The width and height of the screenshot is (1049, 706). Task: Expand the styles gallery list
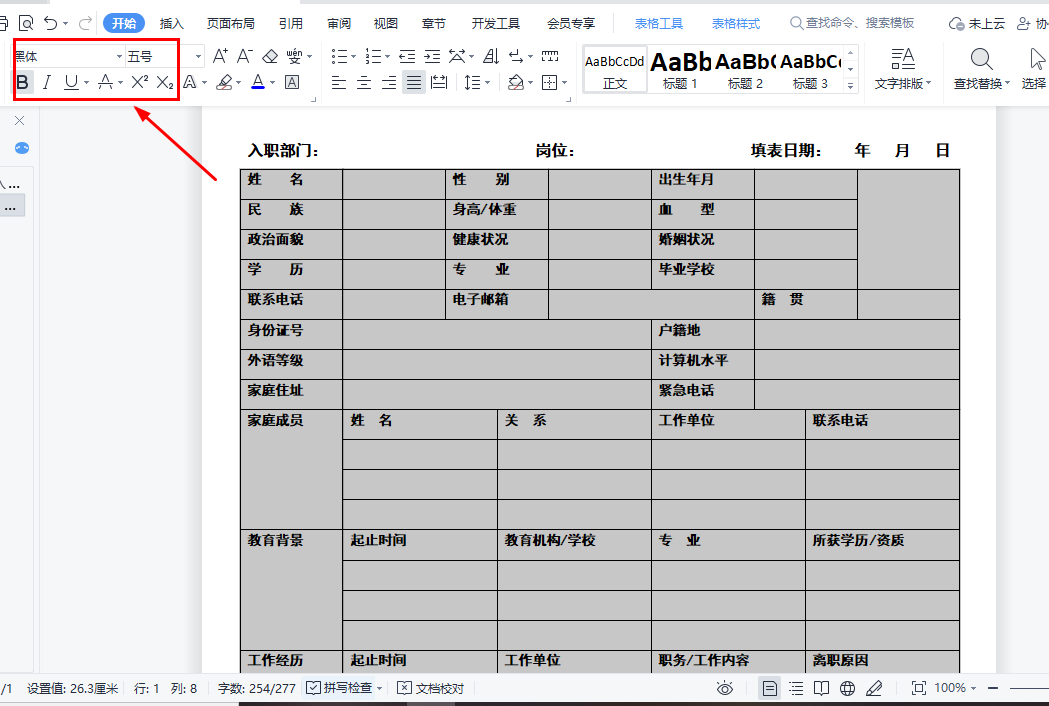click(850, 86)
